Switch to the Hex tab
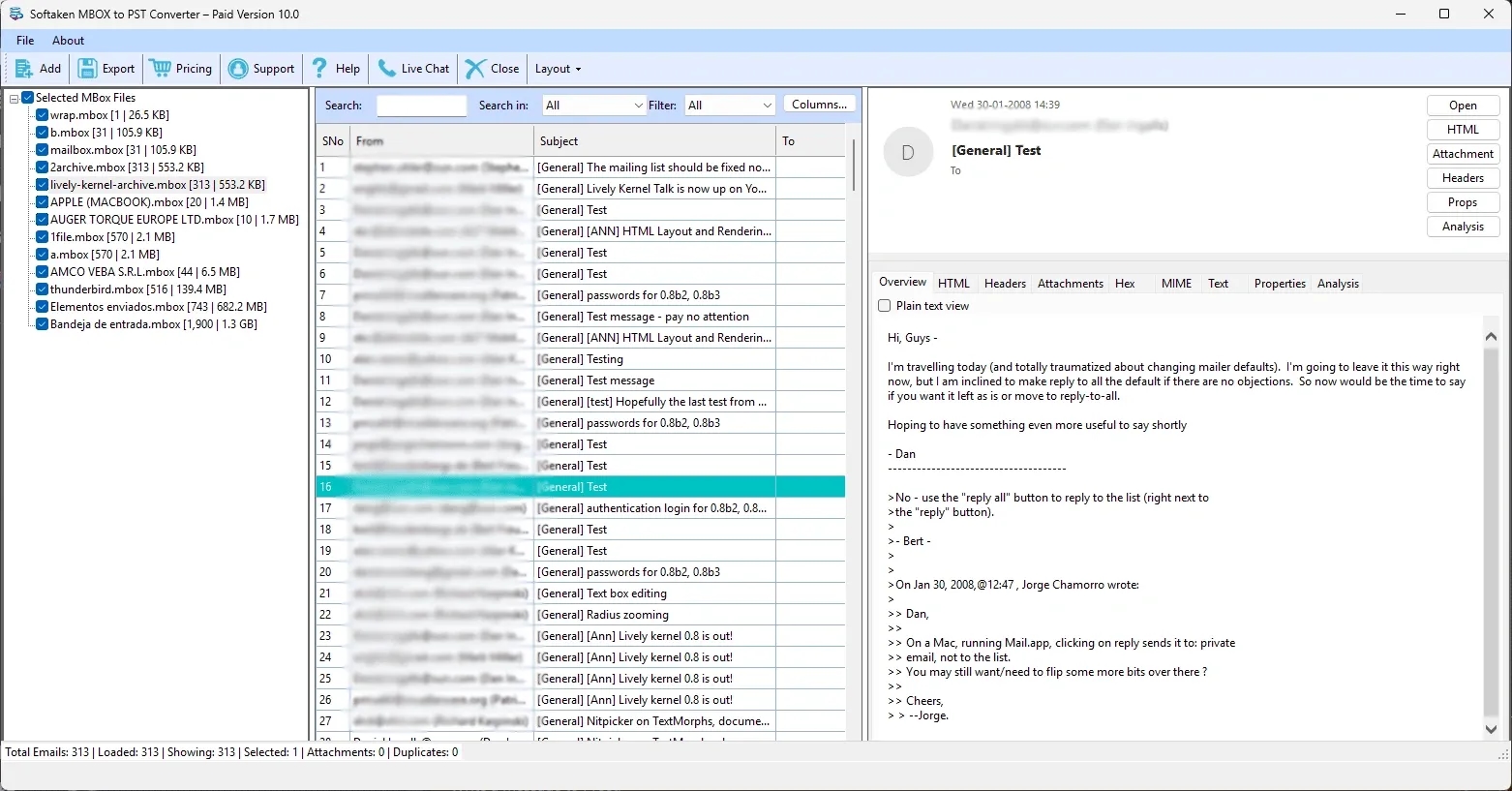The image size is (1512, 791). [x=1125, y=284]
